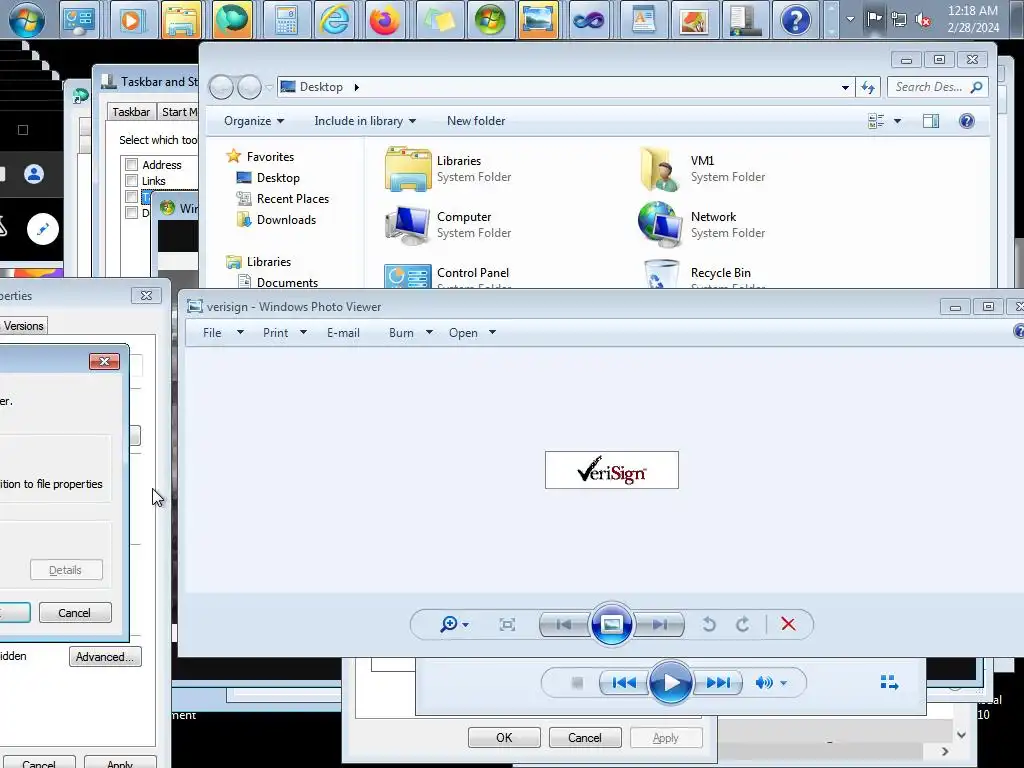
Task: Skip to previous track in Media Player
Action: pos(624,683)
